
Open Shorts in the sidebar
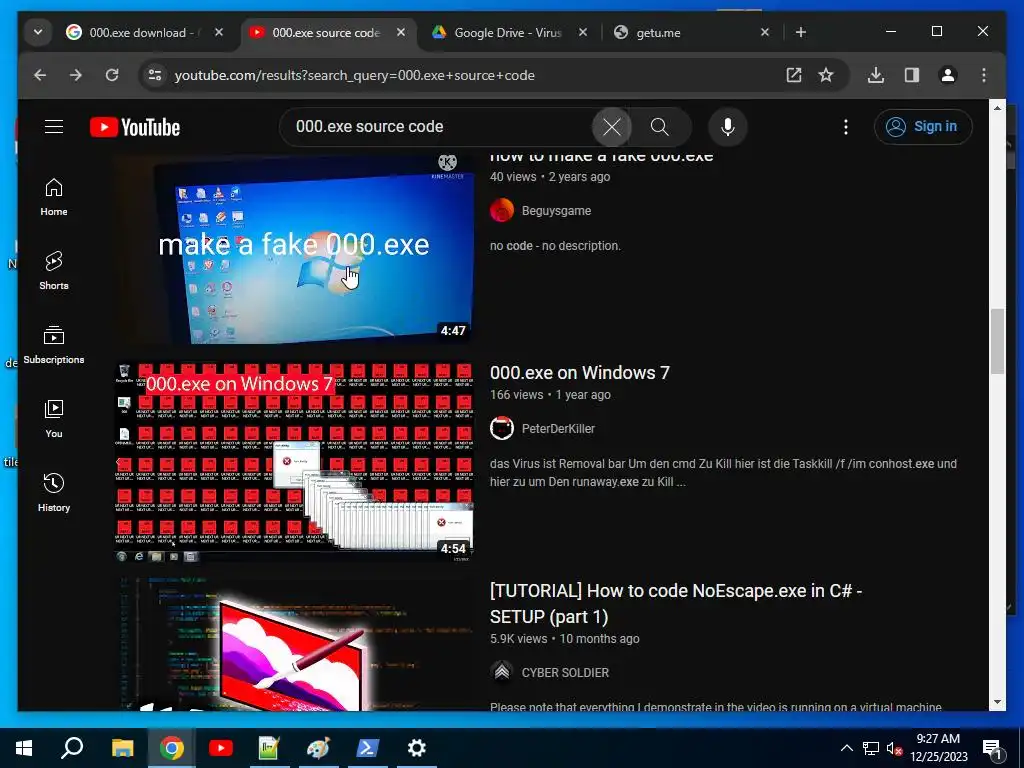point(54,270)
